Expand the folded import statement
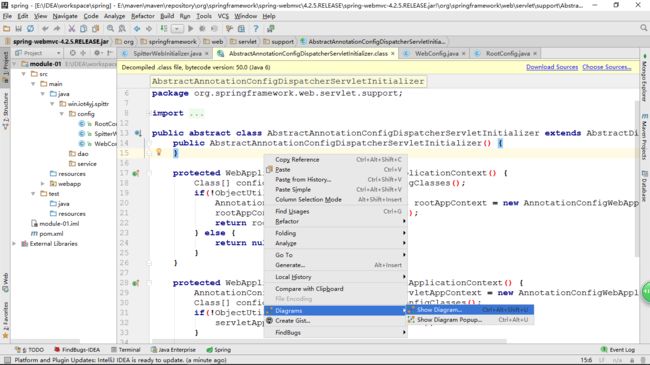 pos(196,113)
